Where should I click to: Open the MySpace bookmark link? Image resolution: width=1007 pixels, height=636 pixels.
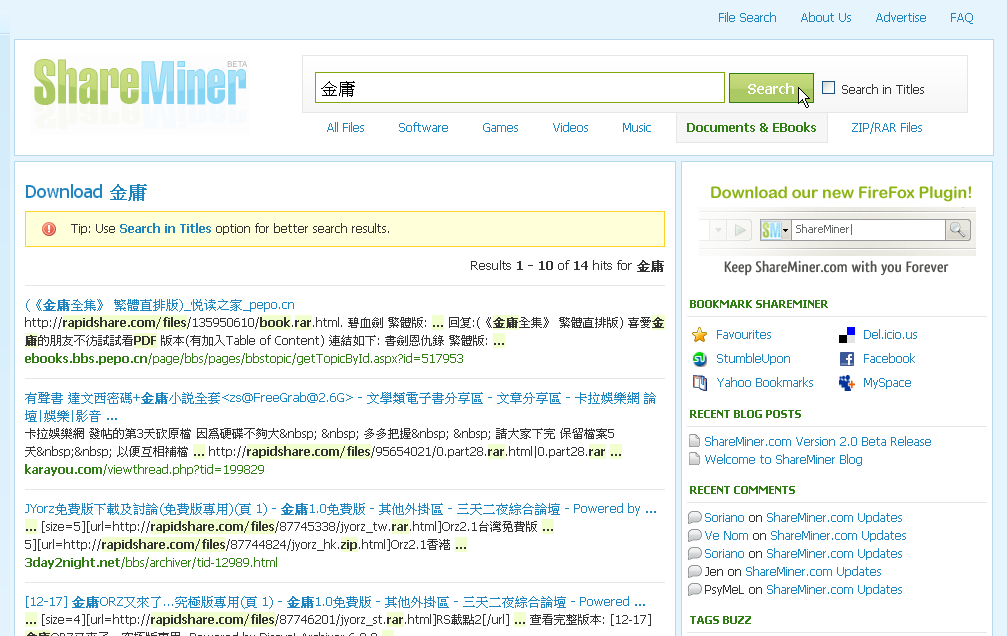[887, 383]
